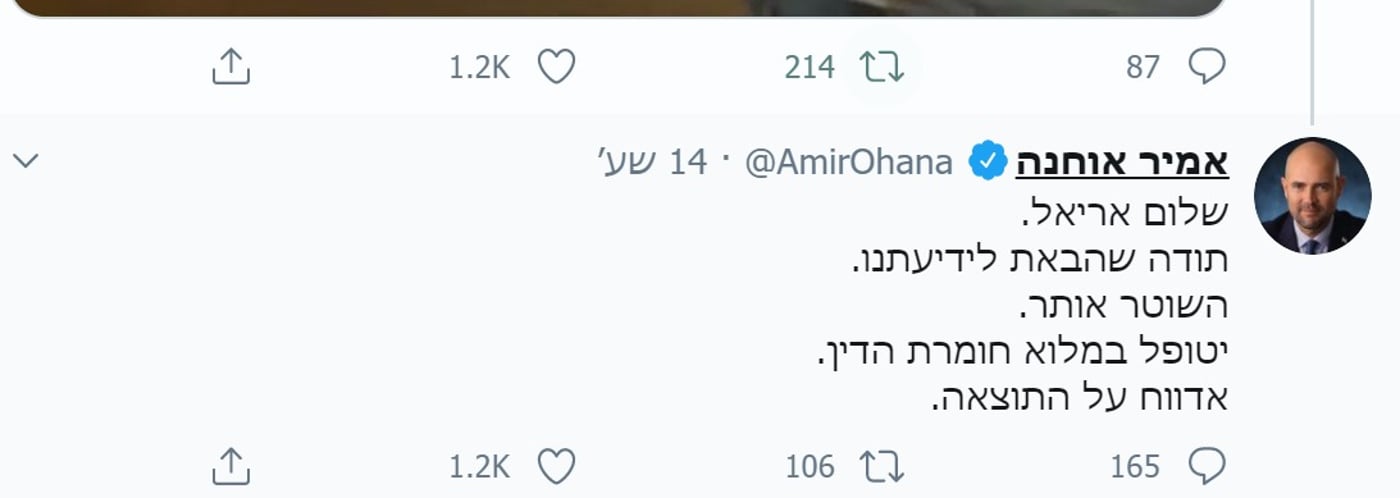
Task: Open share options for Amir Ohana's tweet
Action: pos(231,466)
